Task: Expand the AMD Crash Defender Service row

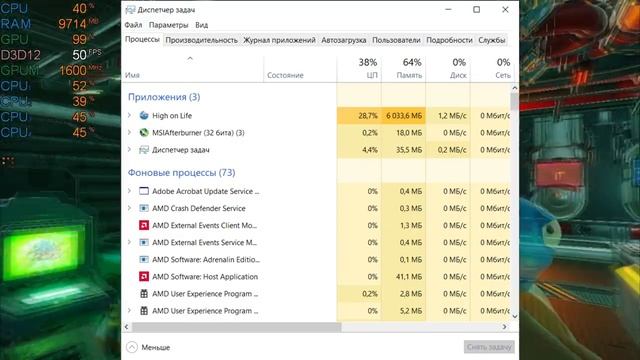Action: click(x=129, y=208)
